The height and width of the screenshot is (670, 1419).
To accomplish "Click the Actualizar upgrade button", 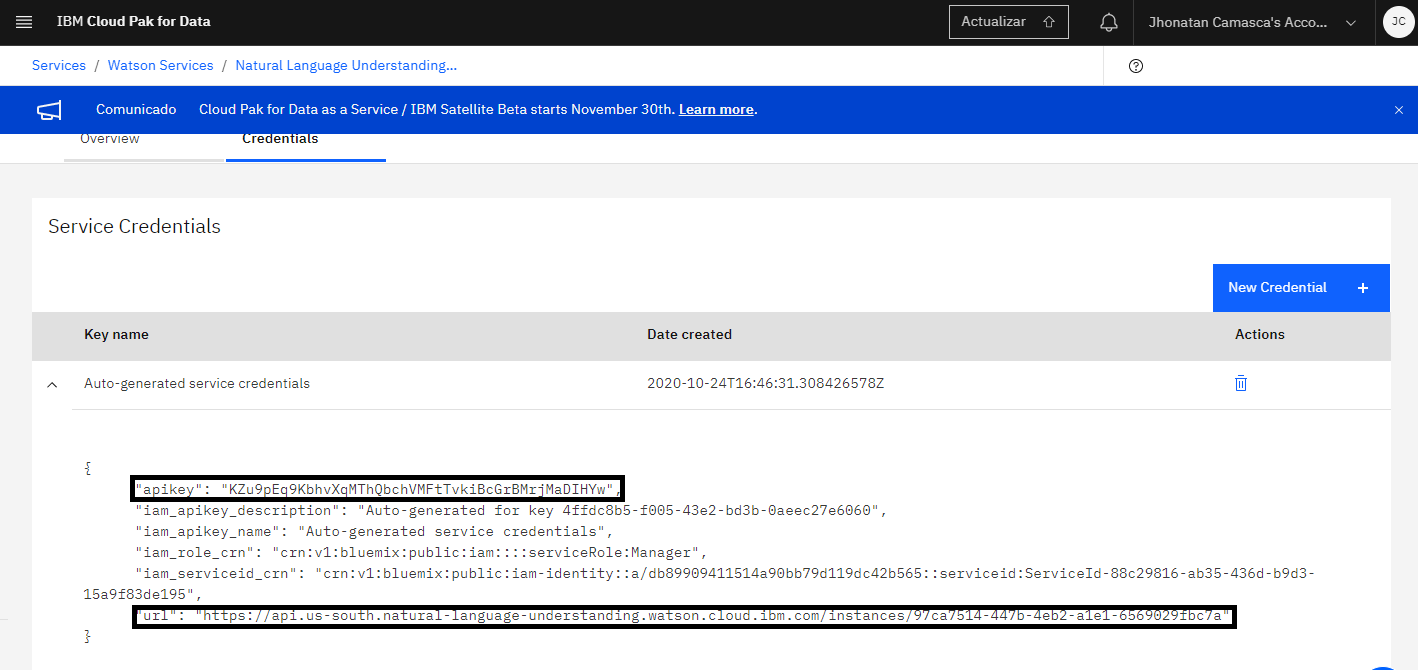I will point(1008,22).
